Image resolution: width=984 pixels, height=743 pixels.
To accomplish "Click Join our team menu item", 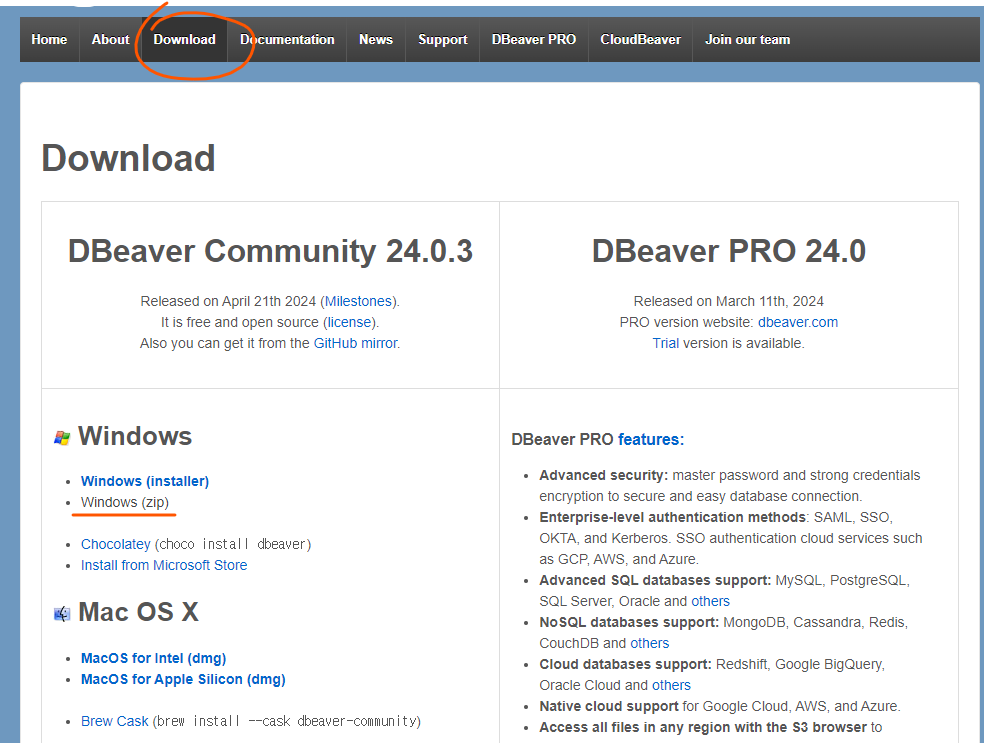I will pyautogui.click(x=747, y=40).
